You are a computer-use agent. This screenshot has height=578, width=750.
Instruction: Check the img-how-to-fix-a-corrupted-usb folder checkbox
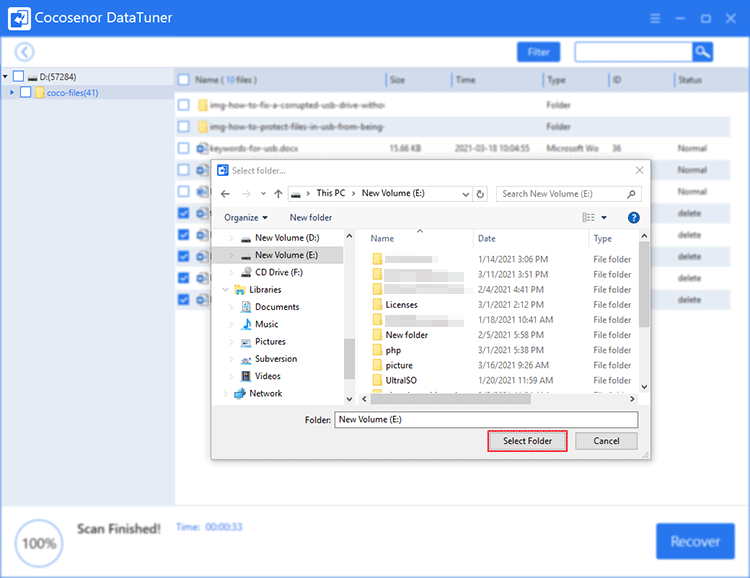[184, 105]
